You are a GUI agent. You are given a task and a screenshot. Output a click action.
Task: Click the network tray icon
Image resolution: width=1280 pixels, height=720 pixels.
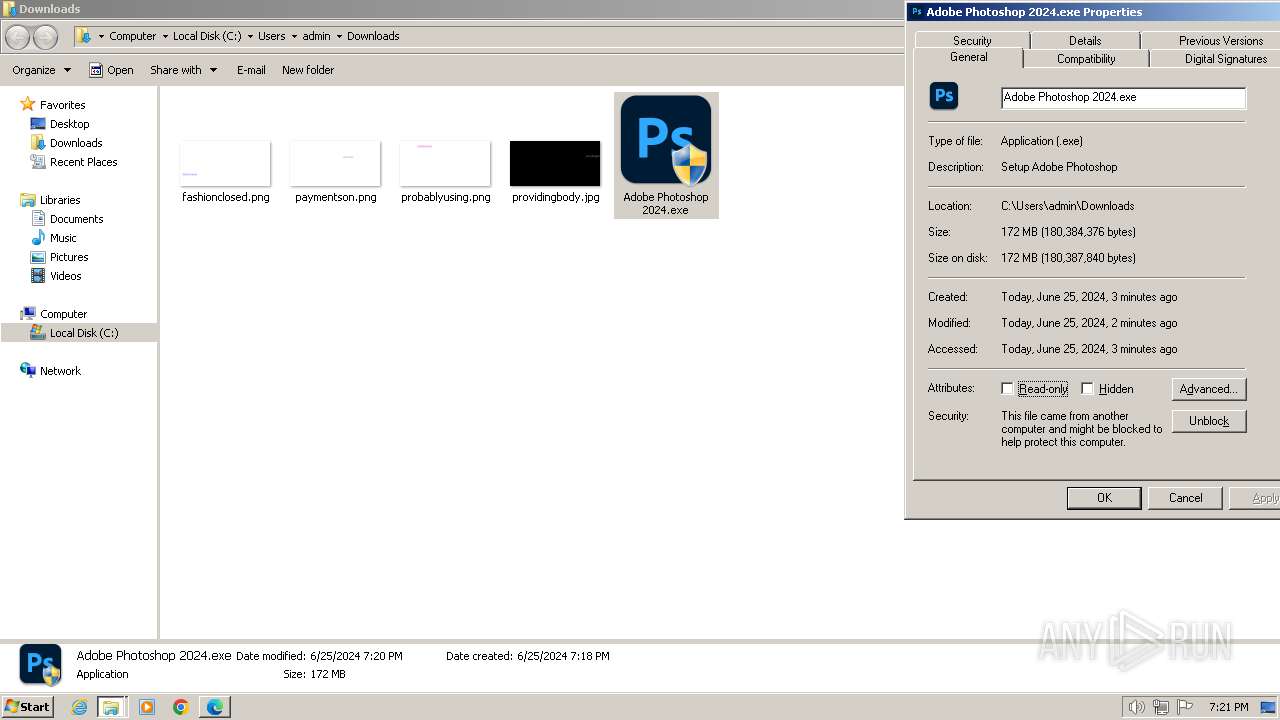(1161, 707)
